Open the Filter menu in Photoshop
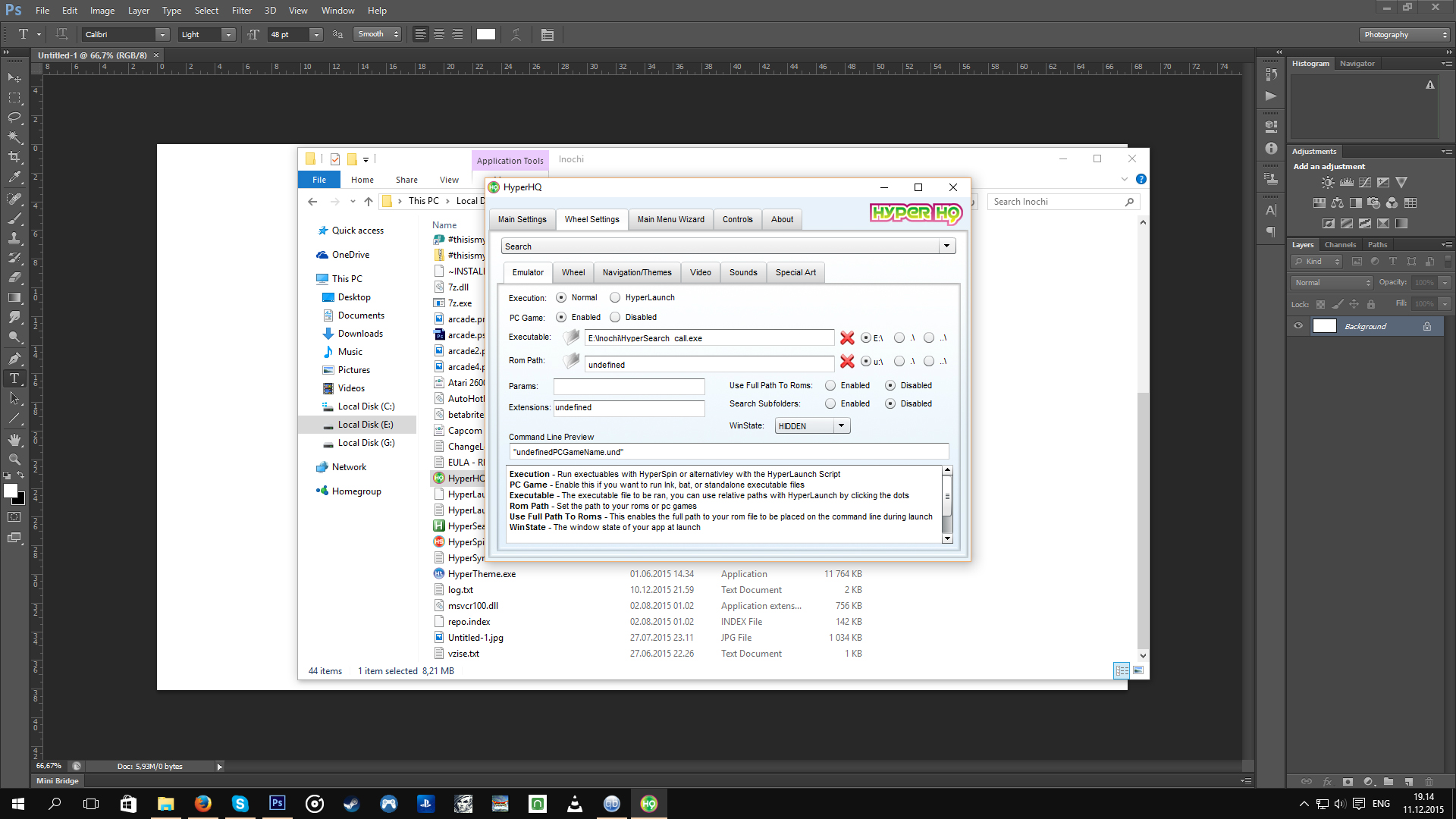This screenshot has width=1456, height=819. coord(242,11)
